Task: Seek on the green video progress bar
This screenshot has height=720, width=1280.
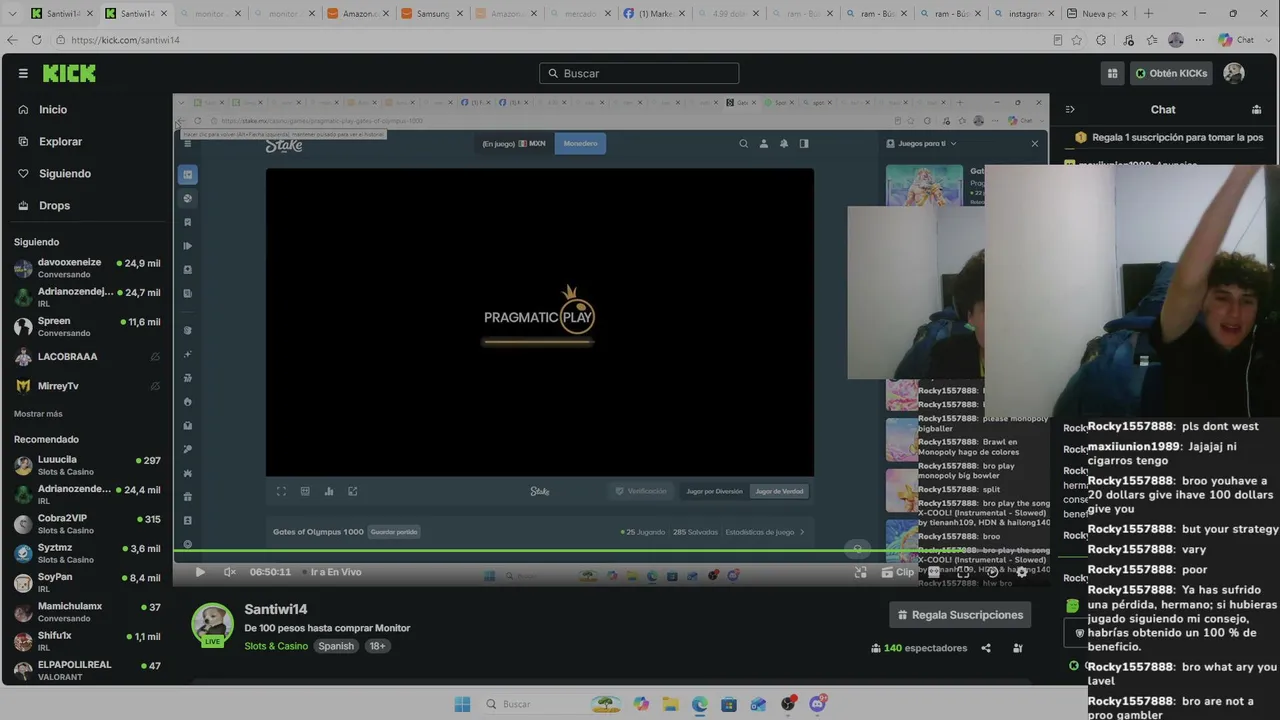Action: [x=611, y=550]
